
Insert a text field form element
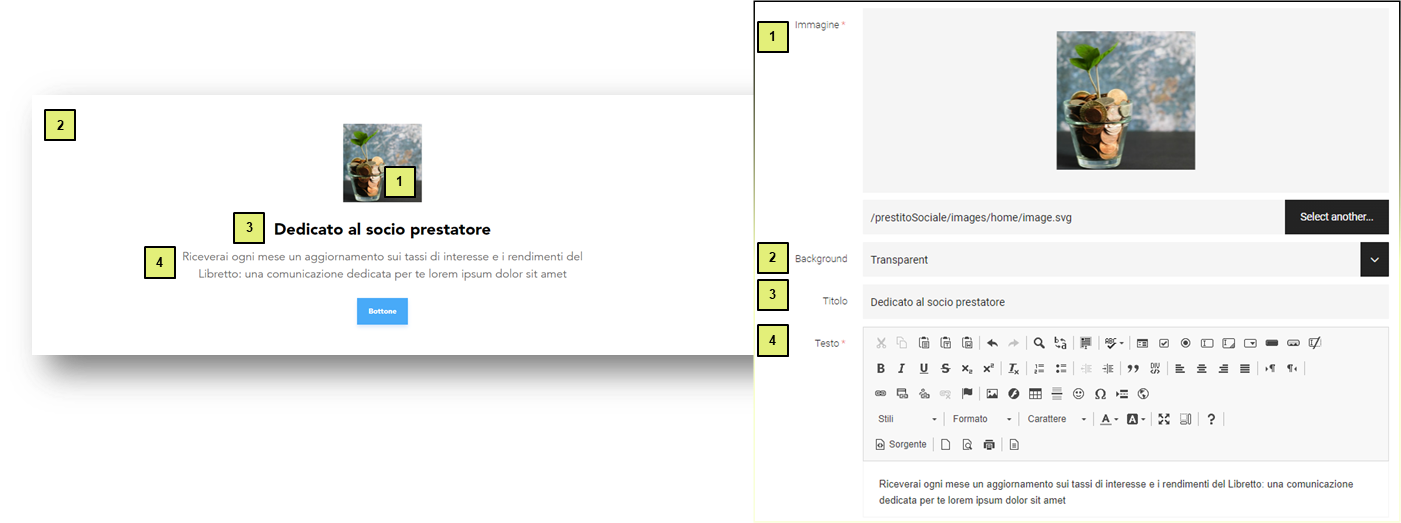click(x=1207, y=343)
